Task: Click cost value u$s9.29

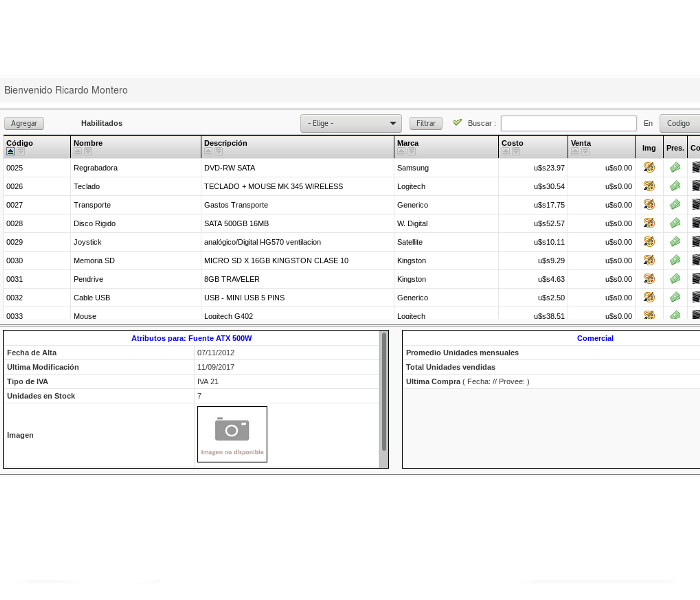Action: pos(551,260)
